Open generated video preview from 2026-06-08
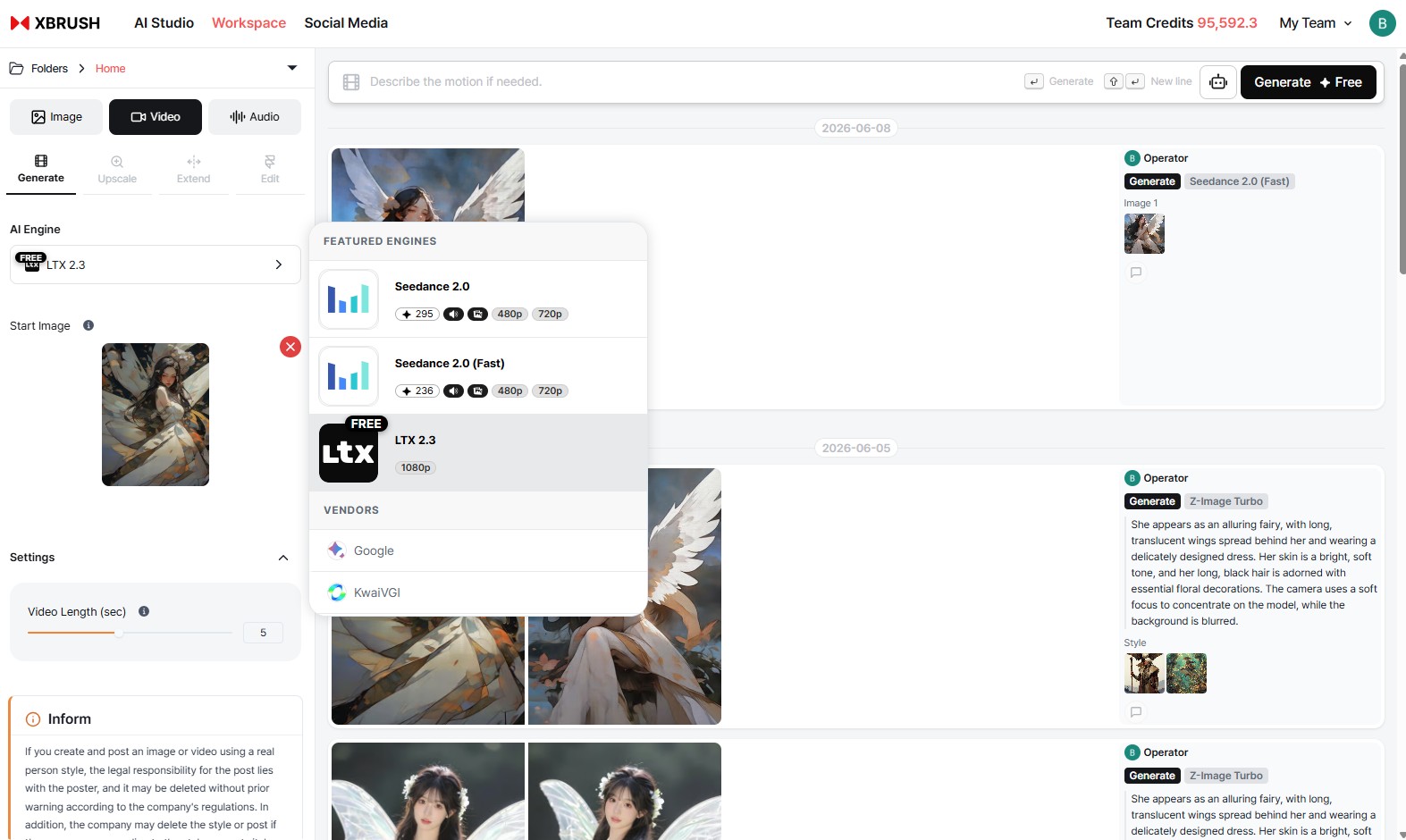 428,185
